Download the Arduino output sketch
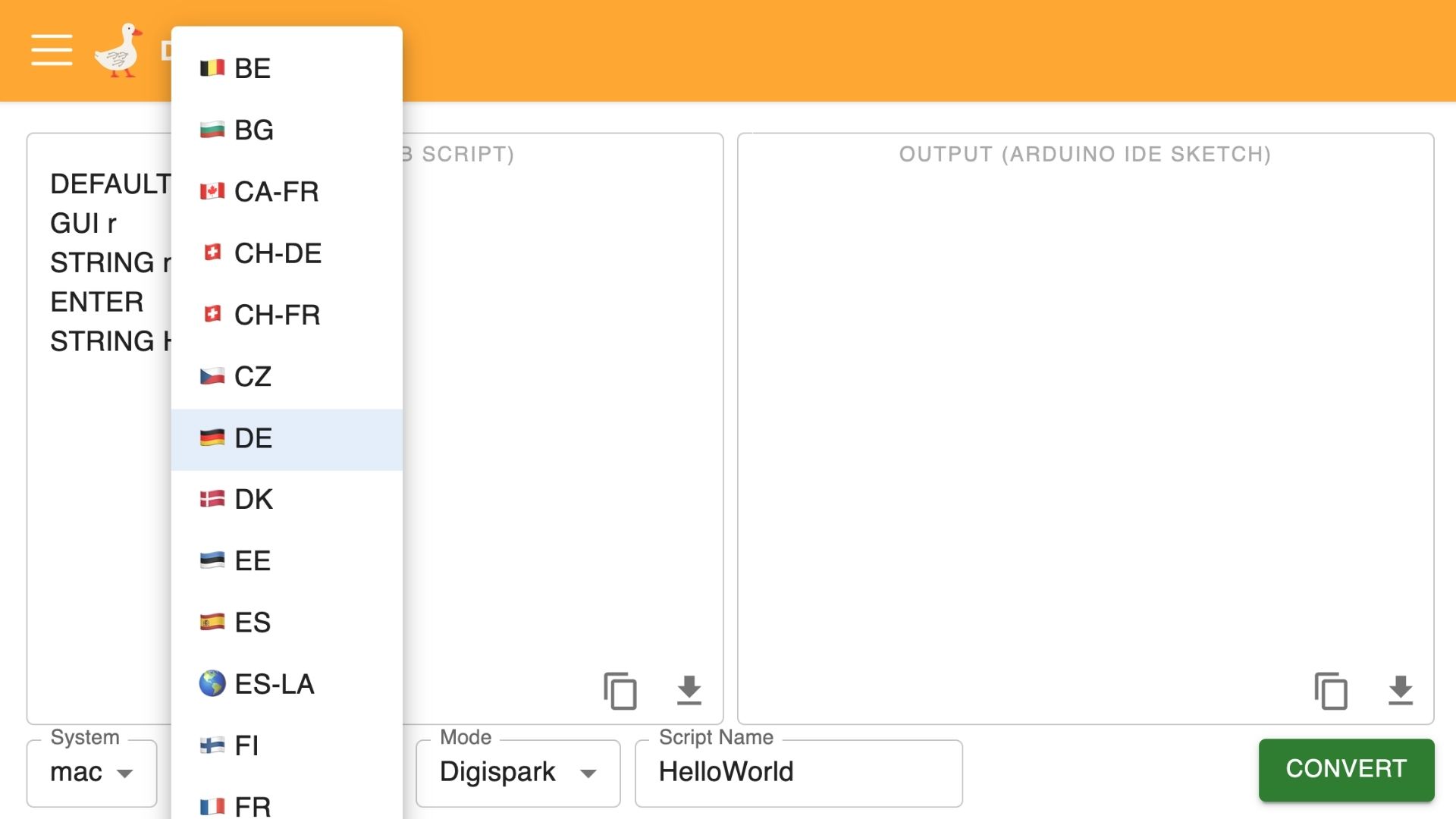This screenshot has width=1456, height=819. point(1400,690)
